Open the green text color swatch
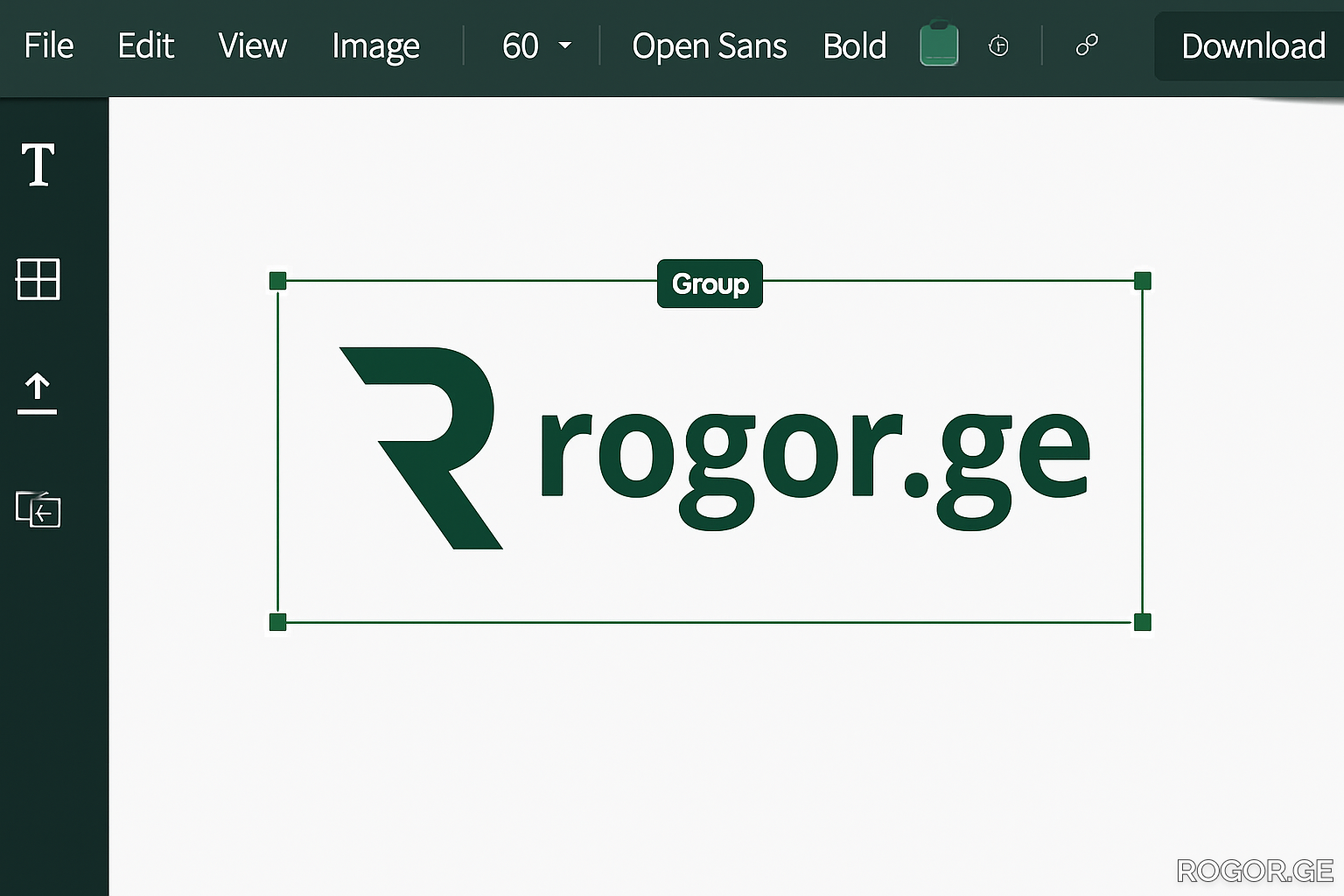 click(939, 45)
